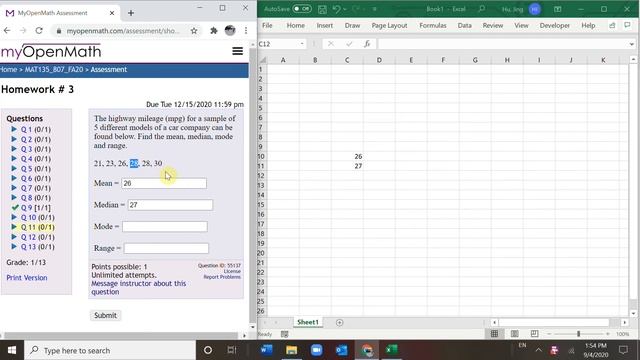This screenshot has width=640, height=360.
Task: Click the Select All corner of the grid
Action: click(x=262, y=60)
